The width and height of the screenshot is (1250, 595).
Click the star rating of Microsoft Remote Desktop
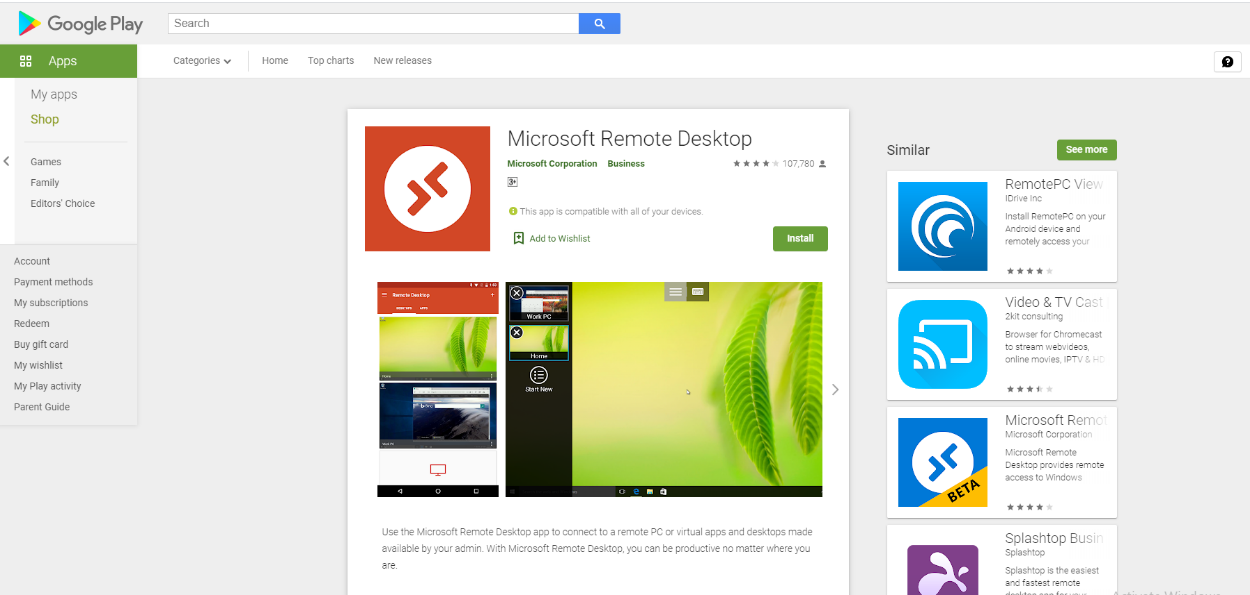click(755, 163)
